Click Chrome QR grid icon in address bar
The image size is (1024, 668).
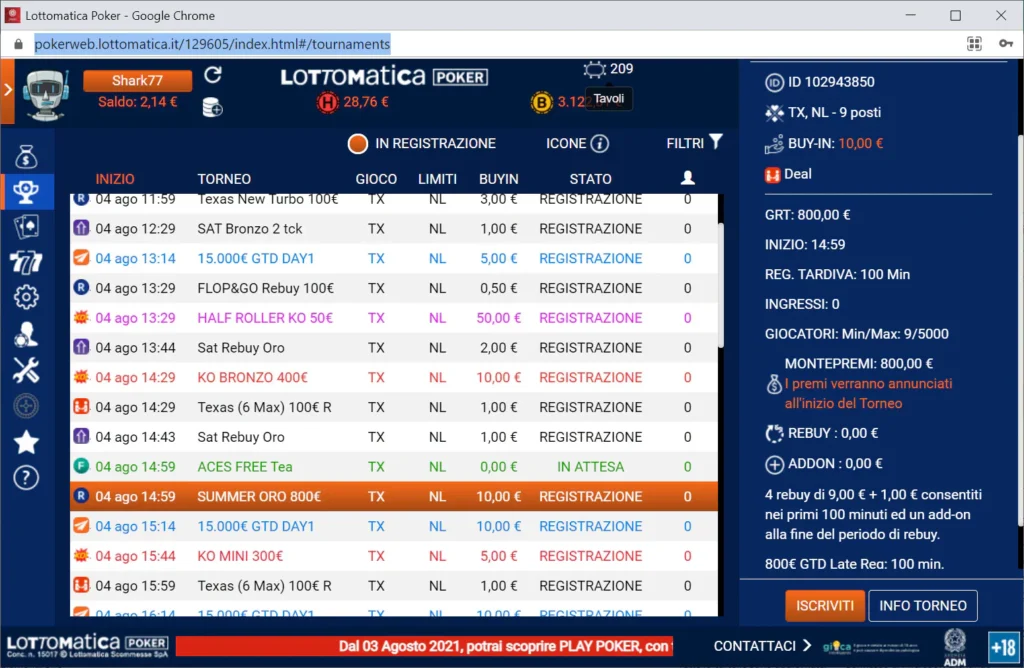coord(974,44)
